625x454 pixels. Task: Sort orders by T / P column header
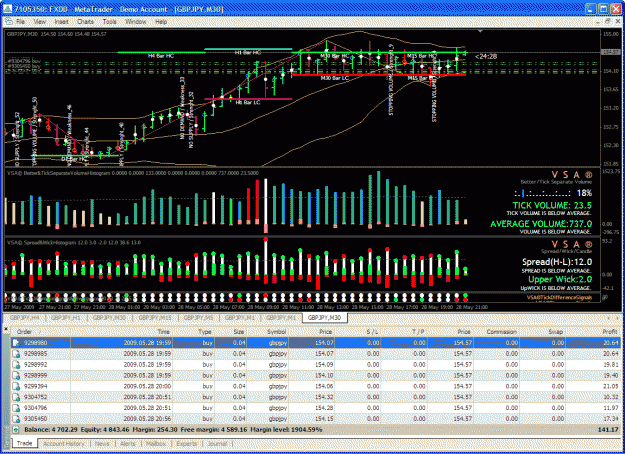coord(405,332)
